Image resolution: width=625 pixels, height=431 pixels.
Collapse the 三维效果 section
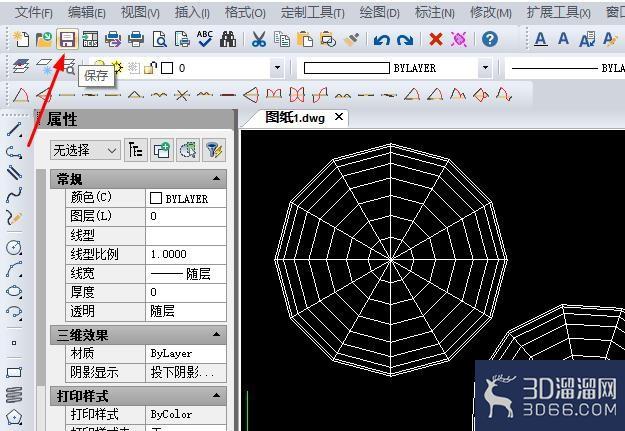point(216,334)
